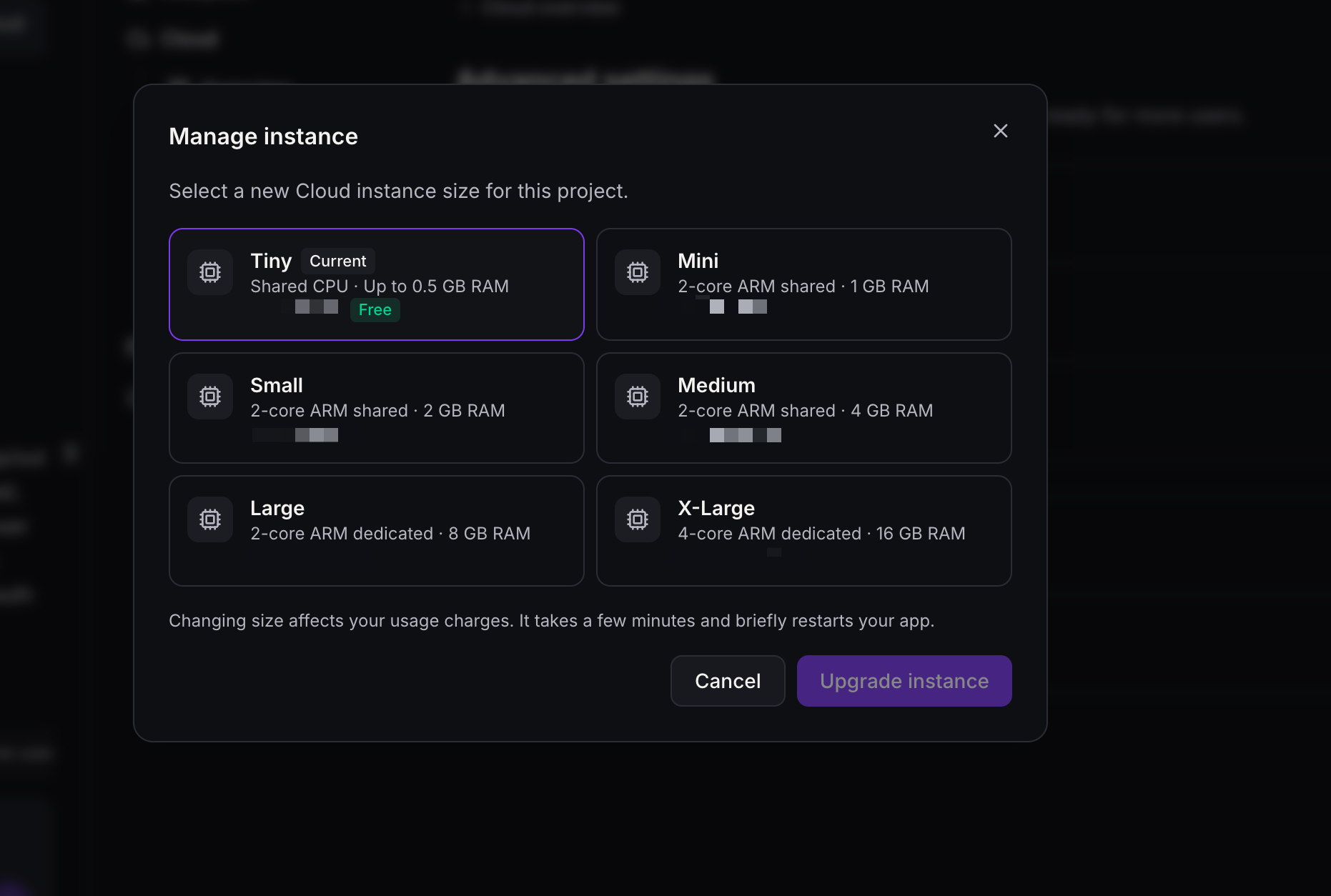
Task: Click the Tiny instance chip icon
Action: point(210,272)
